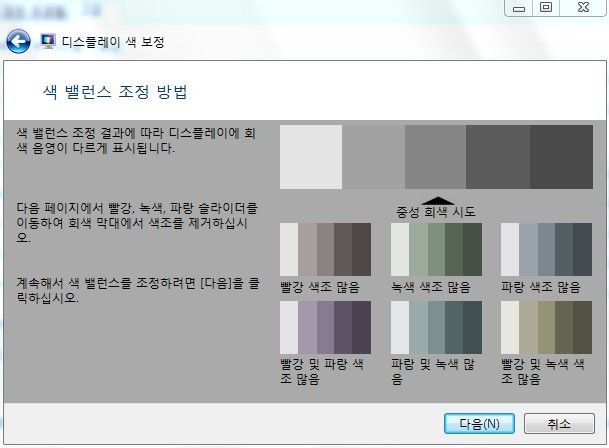Click the 녹색 색조 많음 sample swatch
The image size is (609, 448).
click(436, 249)
